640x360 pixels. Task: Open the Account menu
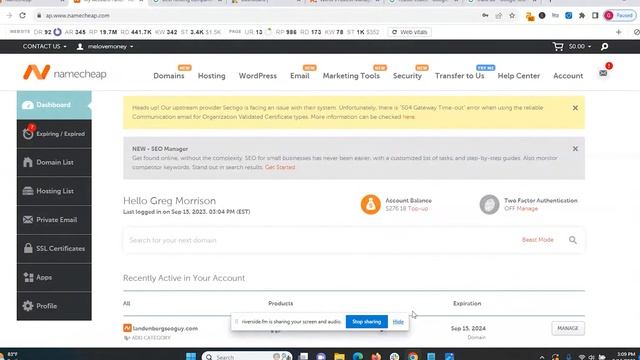(x=568, y=76)
